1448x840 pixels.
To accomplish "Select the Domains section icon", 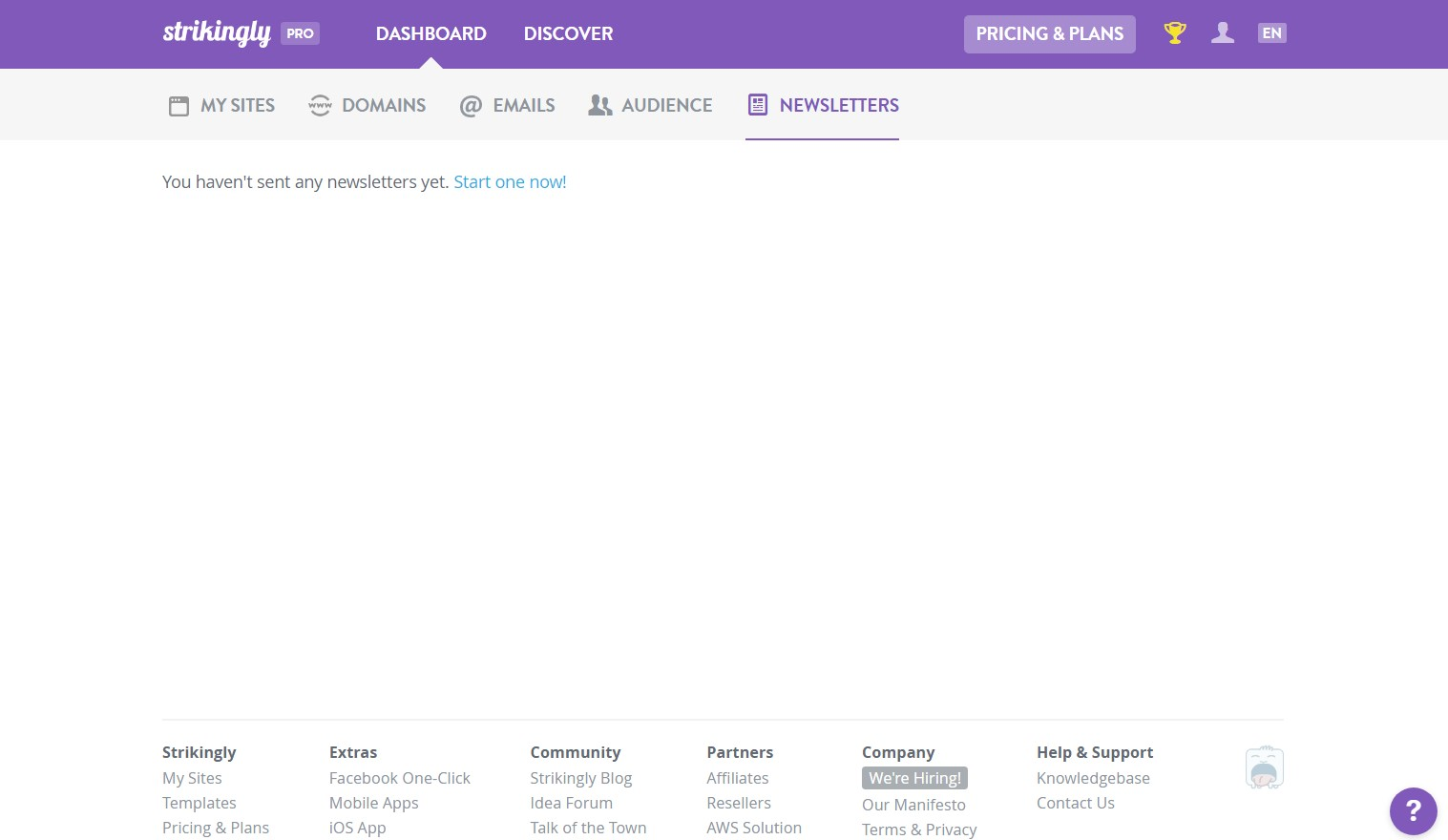I will click(320, 105).
